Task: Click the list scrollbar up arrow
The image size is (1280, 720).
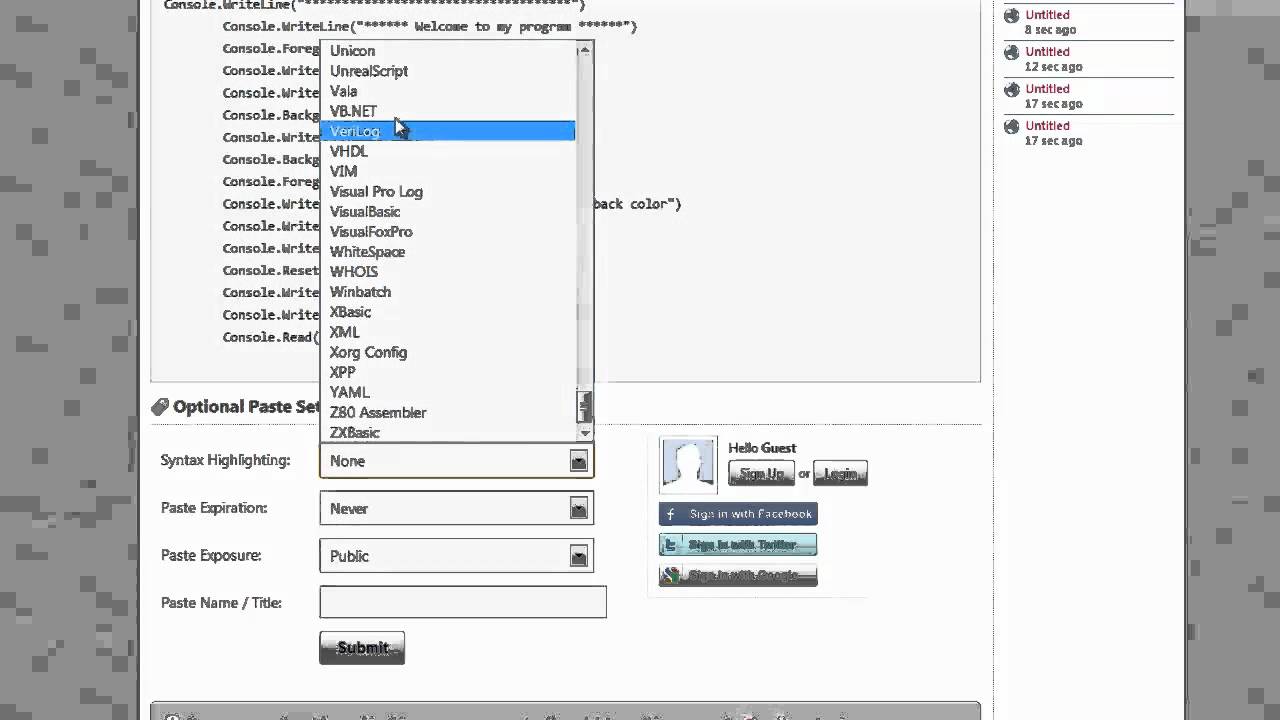Action: click(585, 49)
